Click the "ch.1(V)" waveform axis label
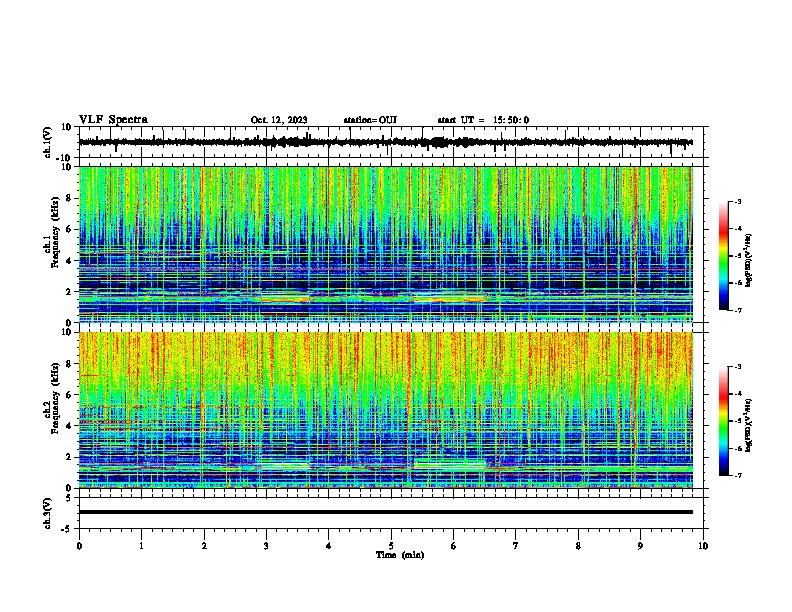The width and height of the screenshot is (792, 612). tap(48, 142)
